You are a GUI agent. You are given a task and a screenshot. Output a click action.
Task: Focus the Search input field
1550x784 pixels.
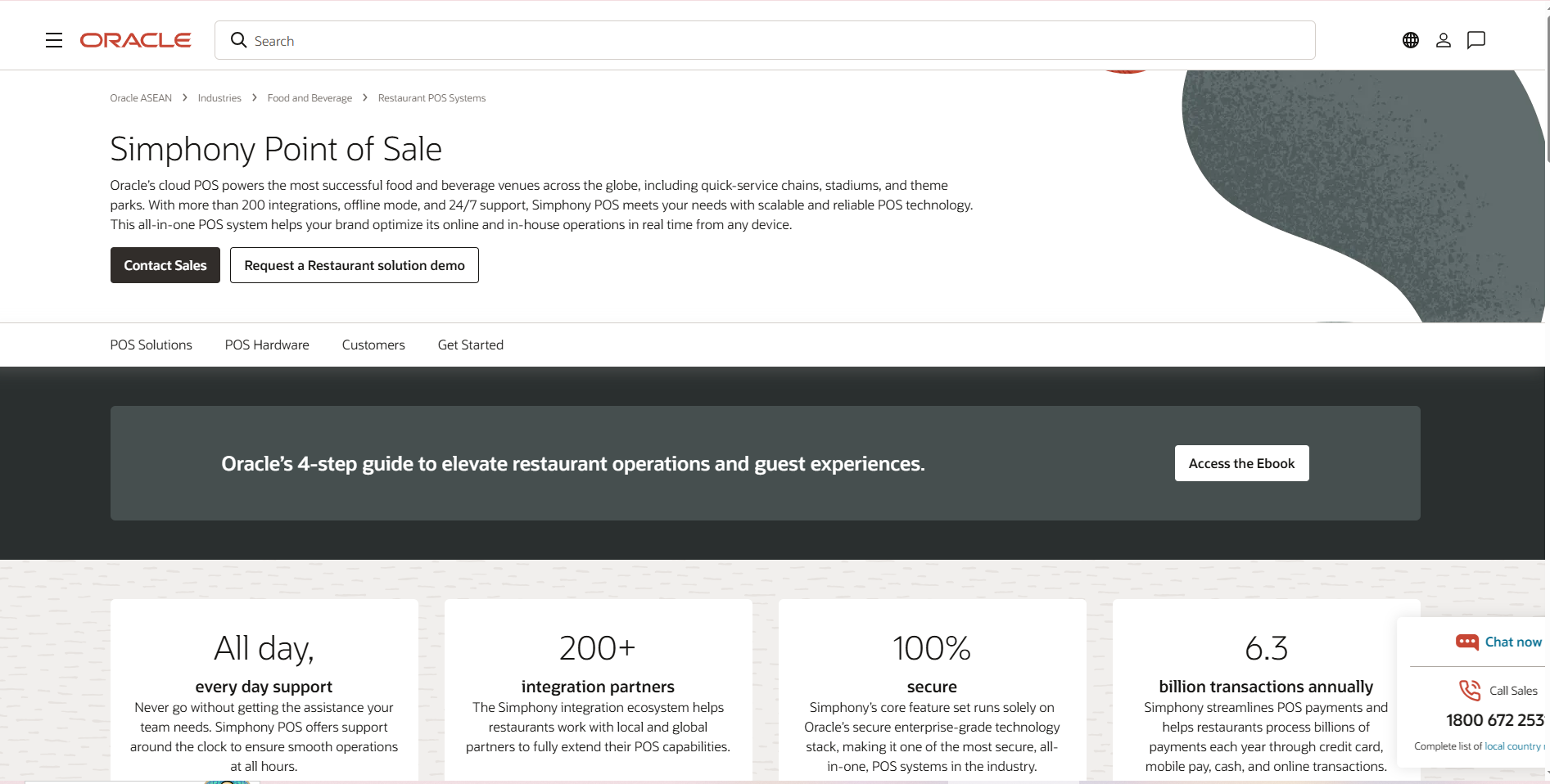(765, 40)
